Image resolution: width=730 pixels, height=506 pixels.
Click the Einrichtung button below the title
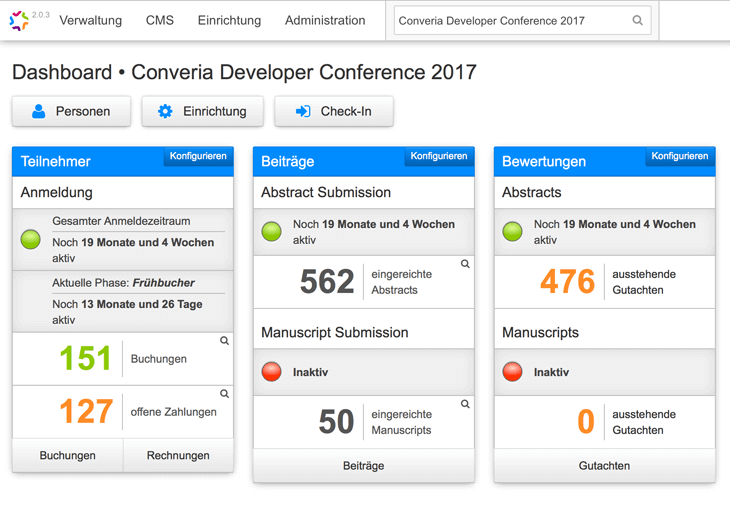(203, 111)
